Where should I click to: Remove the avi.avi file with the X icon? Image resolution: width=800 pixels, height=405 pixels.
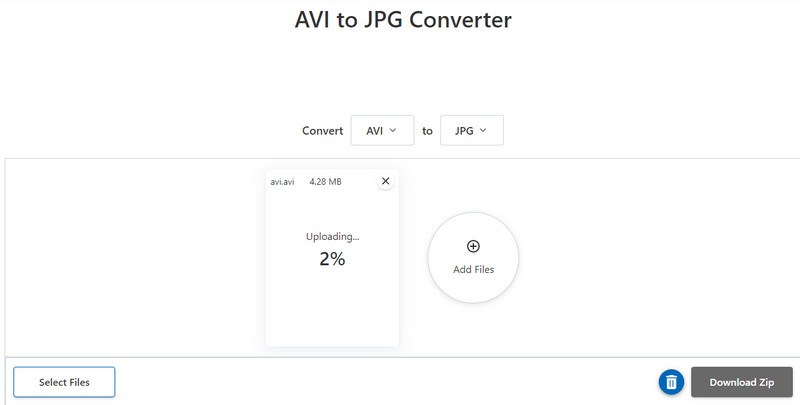[x=386, y=181]
